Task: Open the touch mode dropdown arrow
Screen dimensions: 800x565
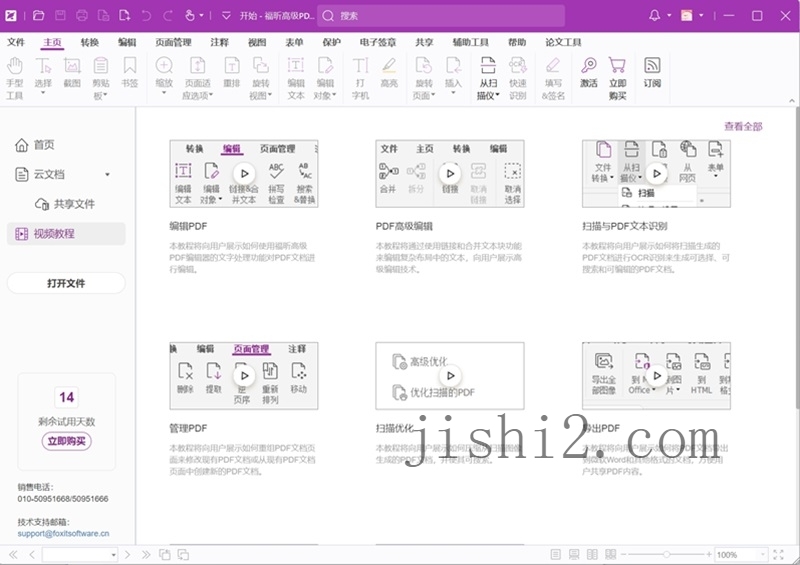Action: (202, 16)
